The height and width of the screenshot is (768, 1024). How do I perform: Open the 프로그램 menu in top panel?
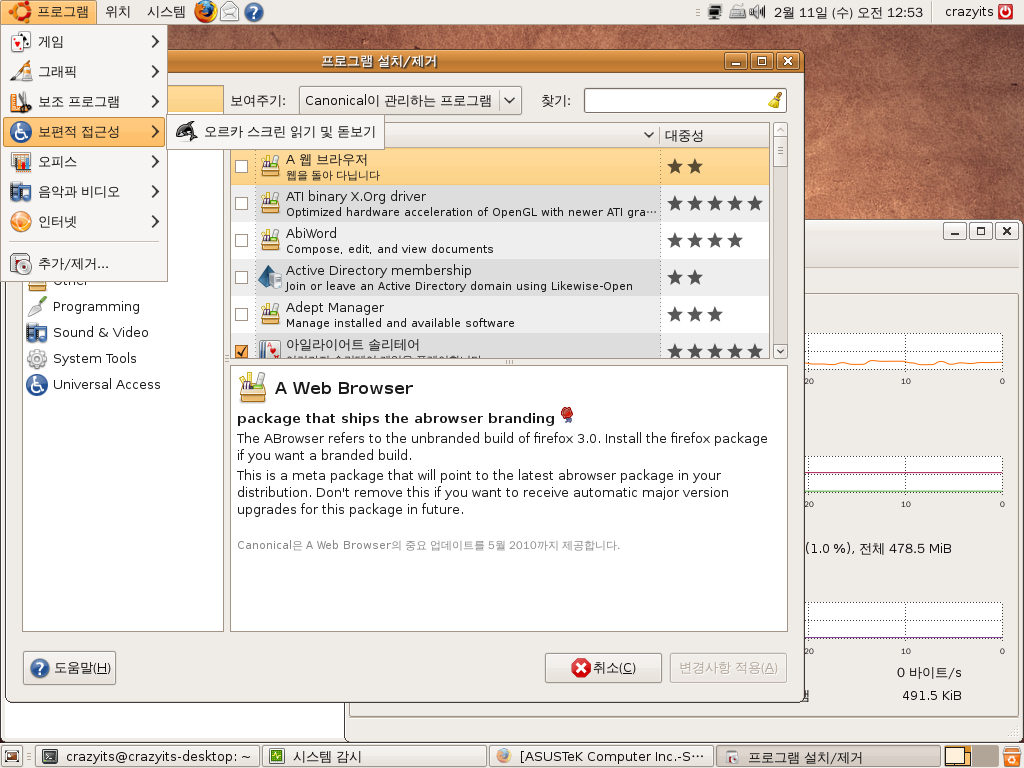pos(49,12)
